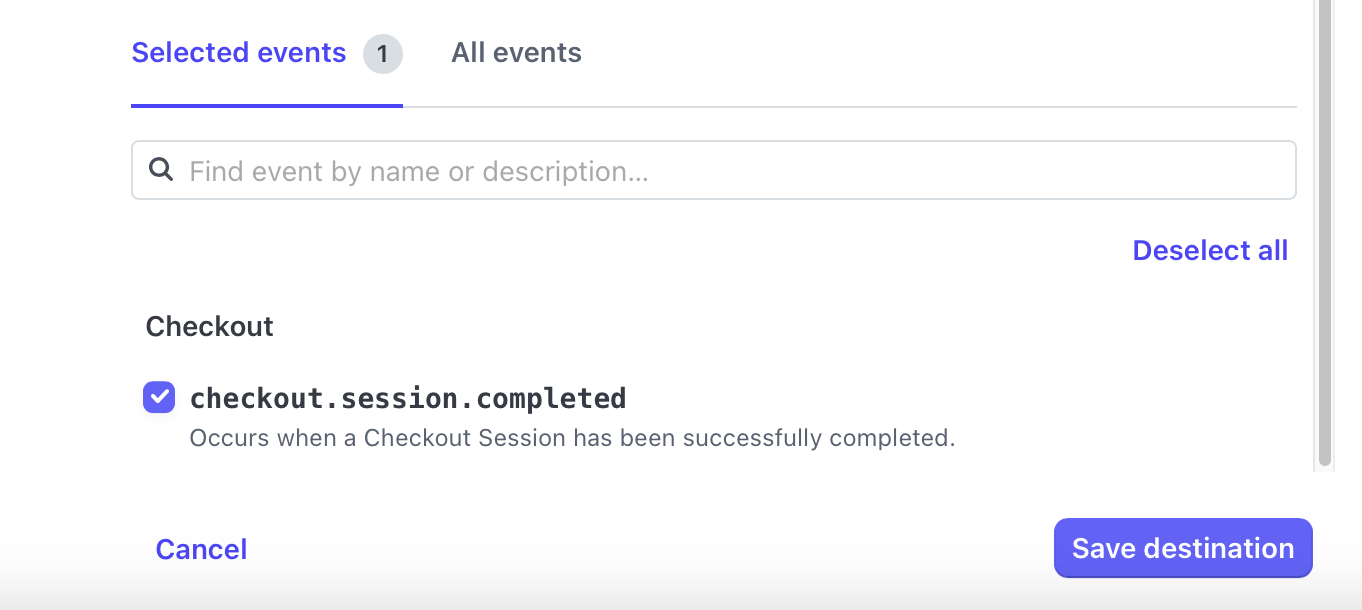Image resolution: width=1362 pixels, height=610 pixels.
Task: Click the vertical scrollbar thumb
Action: pos(1325,230)
